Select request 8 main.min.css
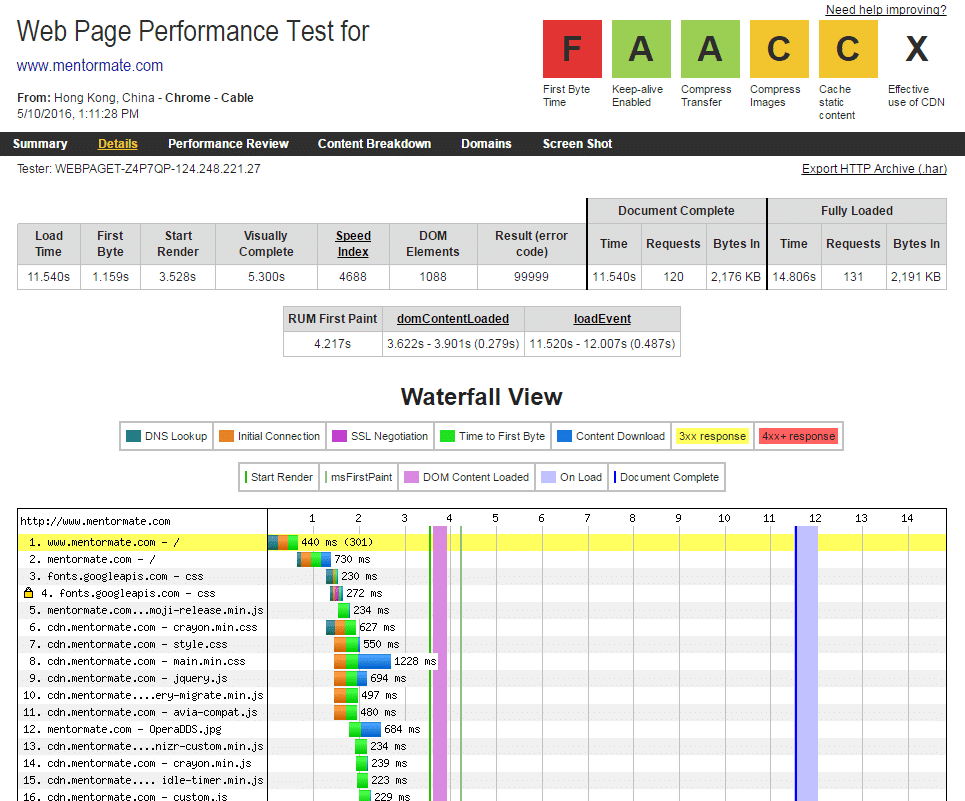Screen dimensions: 965x801 137,661
